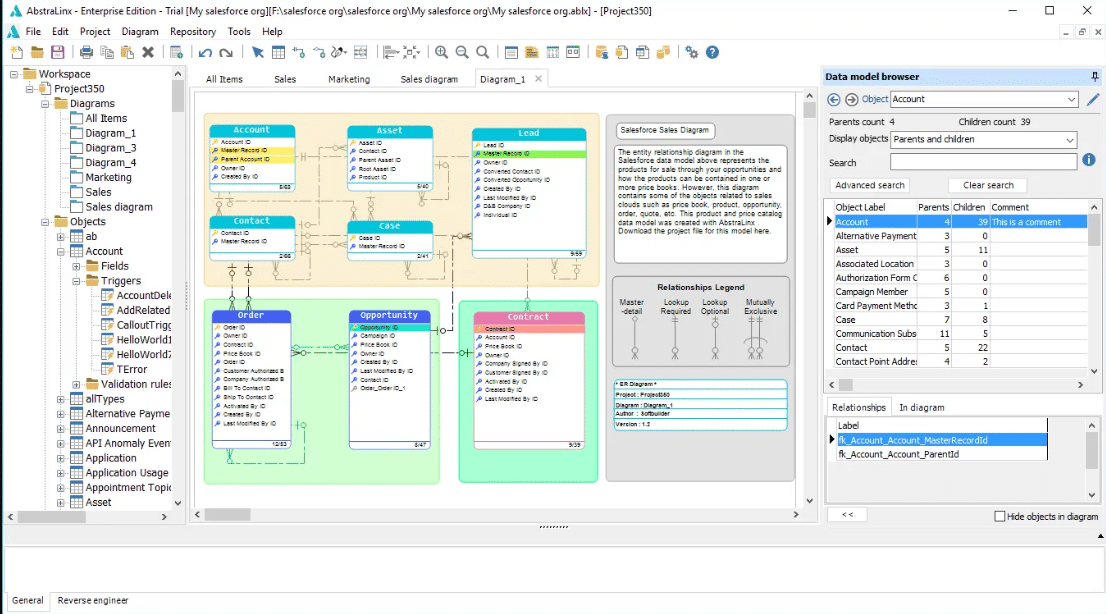Click the Print toolbar icon
Image resolution: width=1106 pixels, height=614 pixels.
[x=87, y=52]
